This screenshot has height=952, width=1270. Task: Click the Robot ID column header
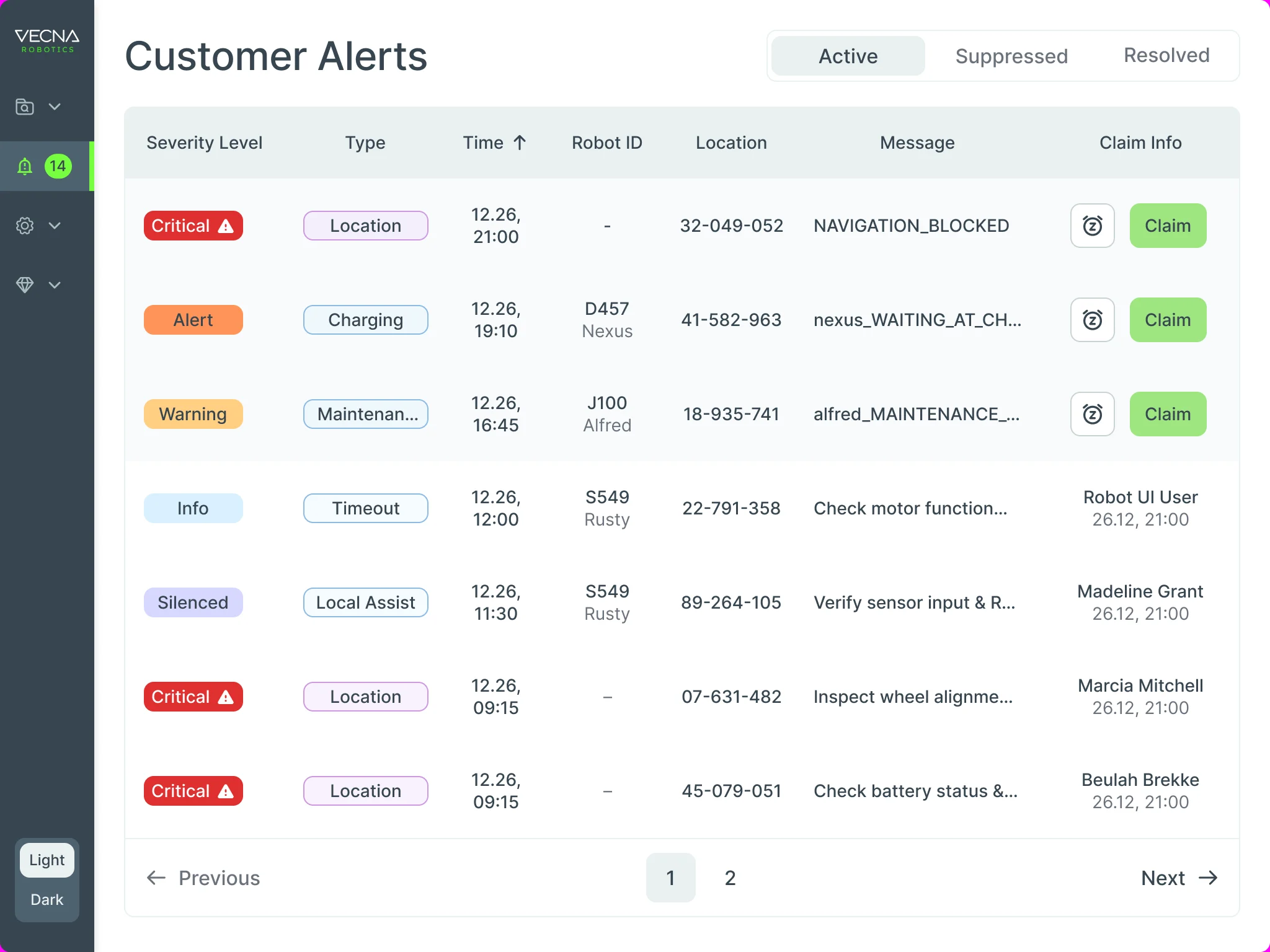pos(607,143)
